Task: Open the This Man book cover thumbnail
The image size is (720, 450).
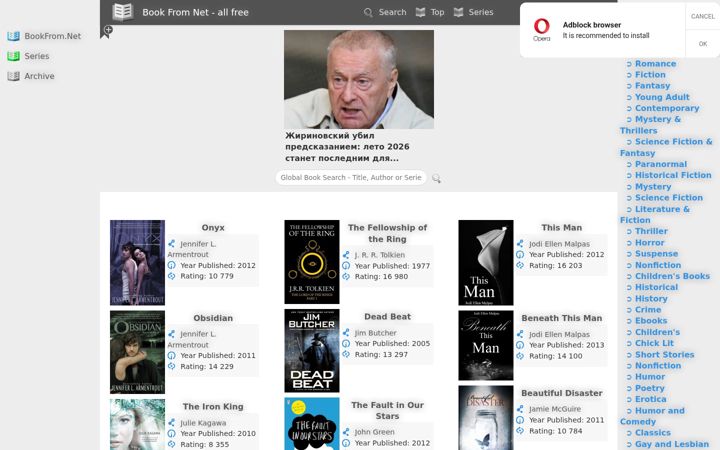Action: pos(486,263)
